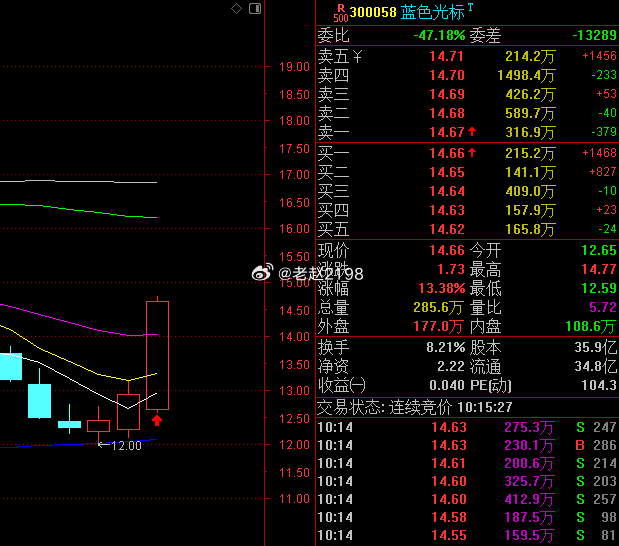The image size is (619, 546).
Task: Click the 卖一 row label
Action: 334,132
